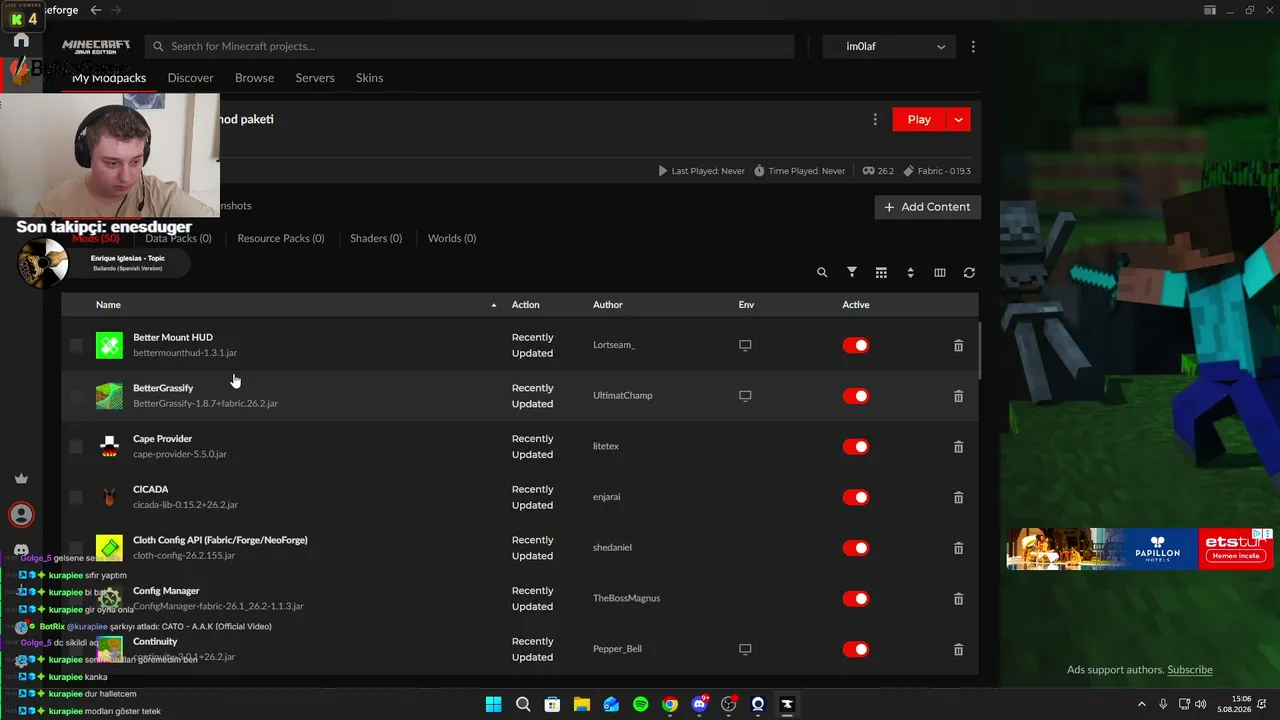
Task: Disable the Better Mount HUD mod toggle
Action: [855, 345]
